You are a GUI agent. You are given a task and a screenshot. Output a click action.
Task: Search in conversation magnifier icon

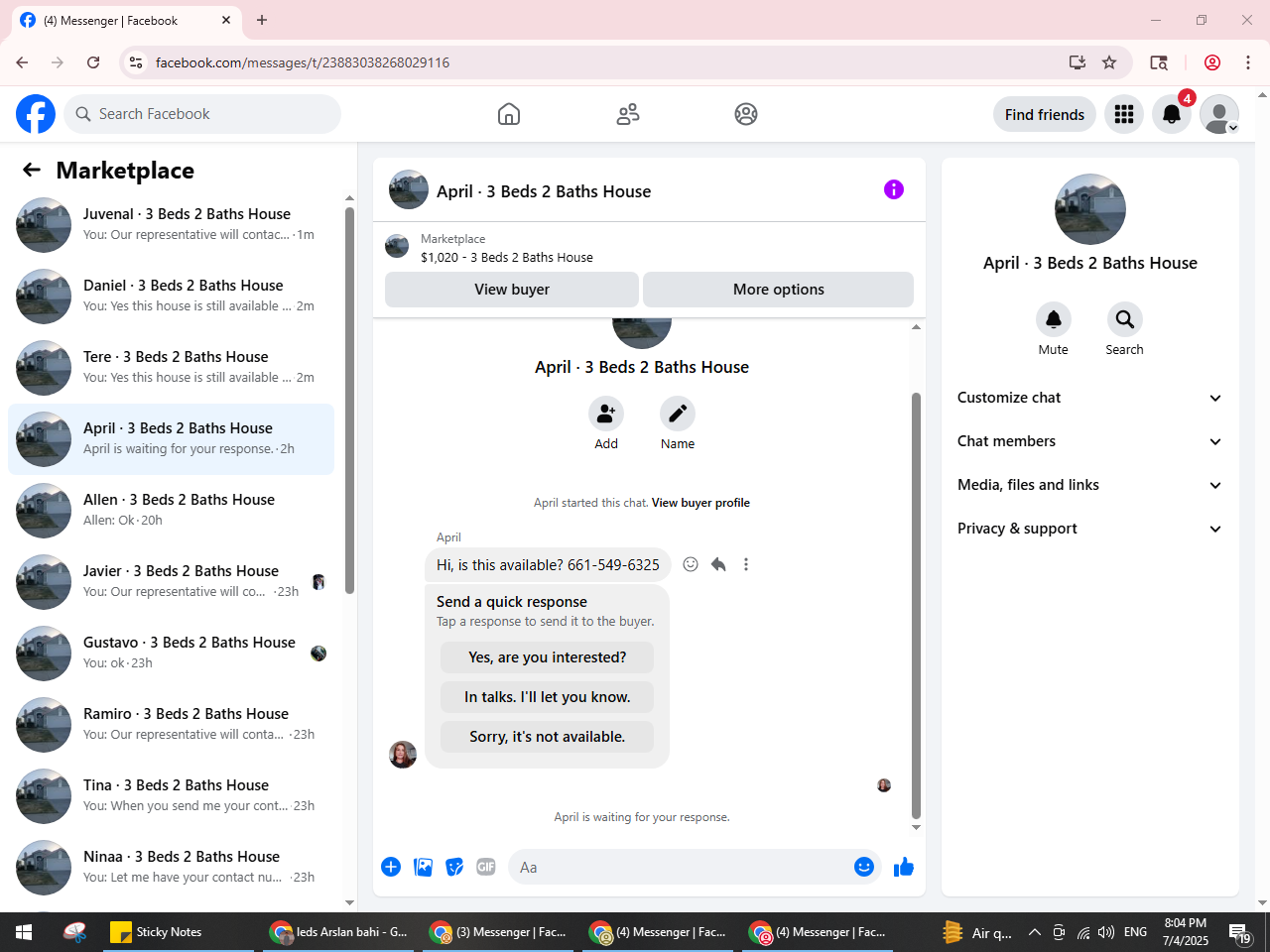pyautogui.click(x=1125, y=319)
